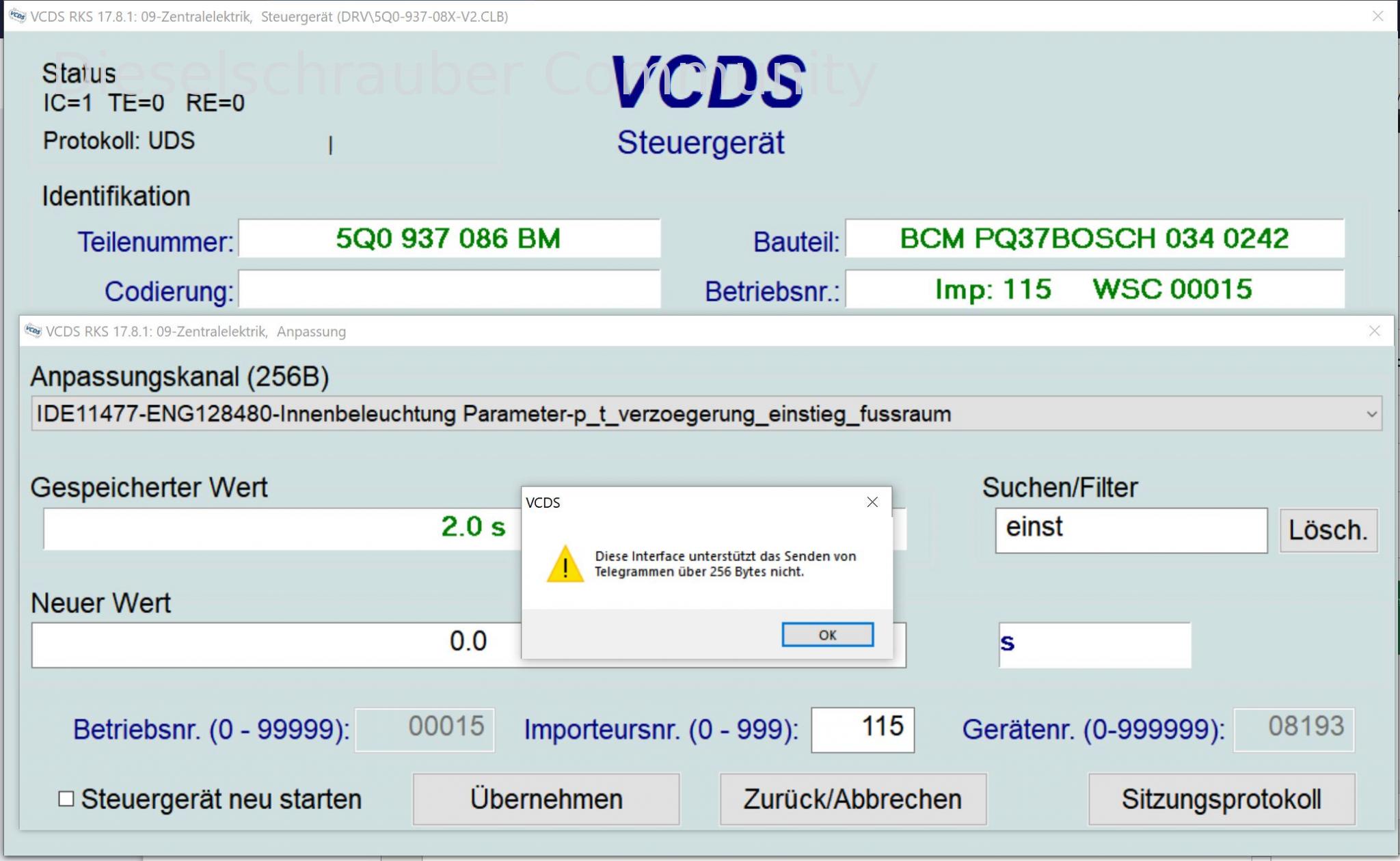This screenshot has width=1400, height=861.
Task: Click the VCDS icon in Anpassung title bar
Action: coord(33,331)
